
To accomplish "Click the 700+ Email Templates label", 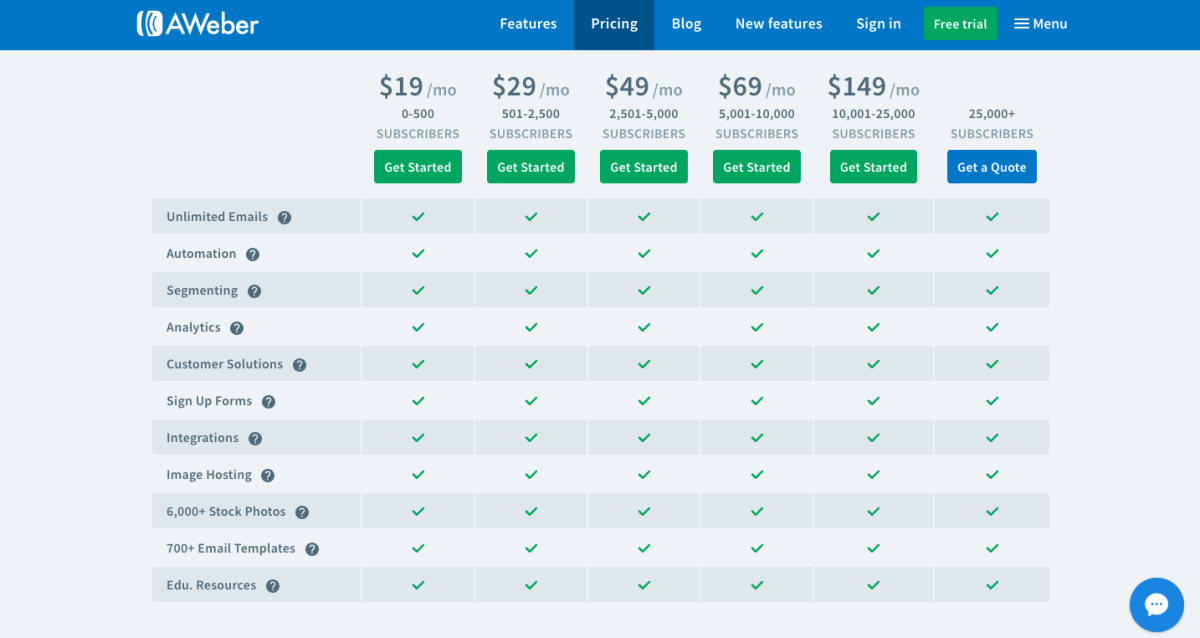I will coord(231,549).
